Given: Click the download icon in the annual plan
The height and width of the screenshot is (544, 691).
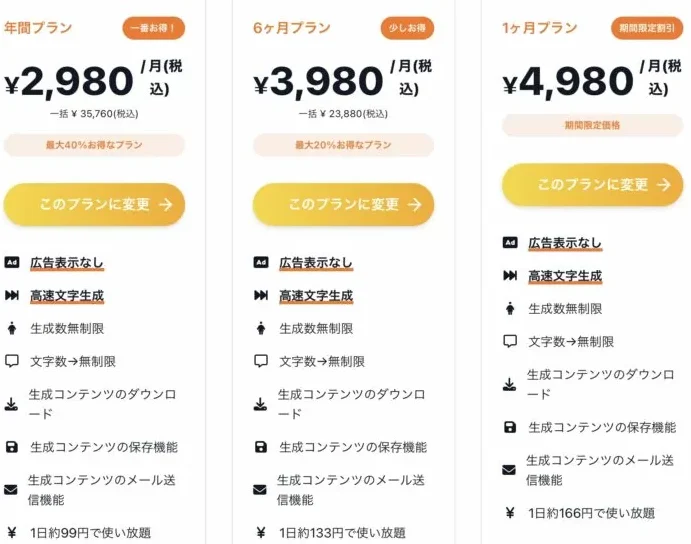Looking at the screenshot, I should [x=12, y=404].
